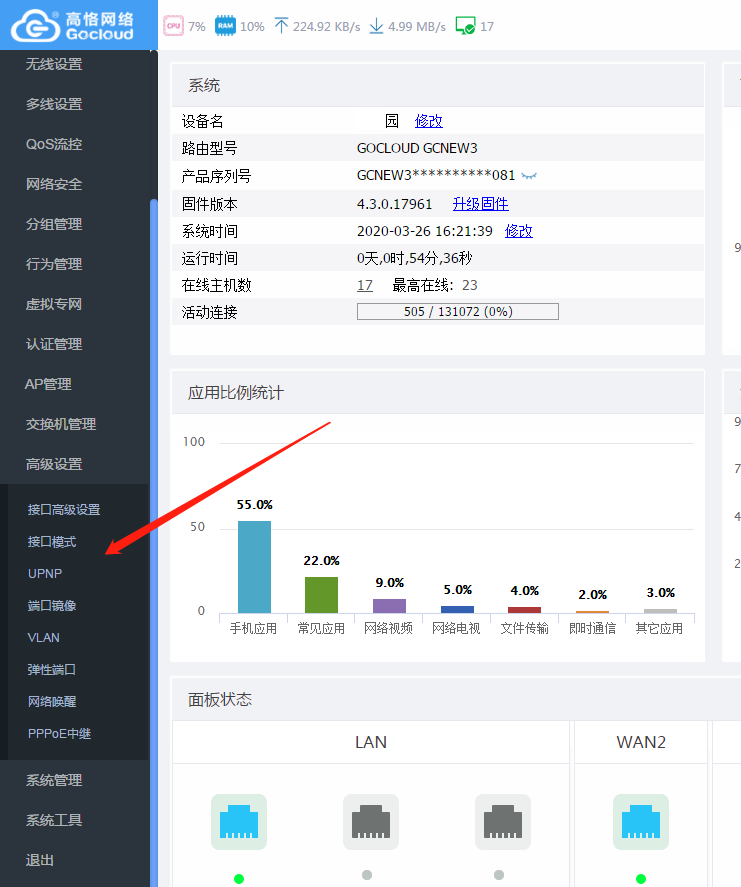Screen dimensions: 741x887
Task: Click the 网络视频 9.0% bar
Action: pos(389,606)
